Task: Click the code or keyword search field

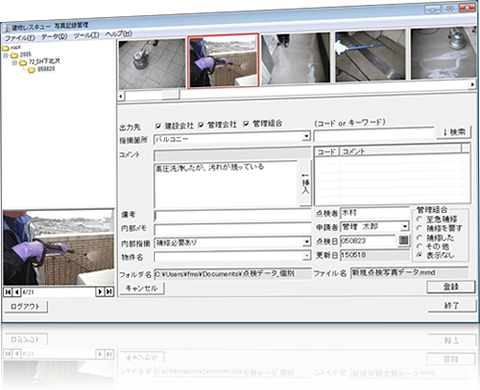Action: [374, 134]
